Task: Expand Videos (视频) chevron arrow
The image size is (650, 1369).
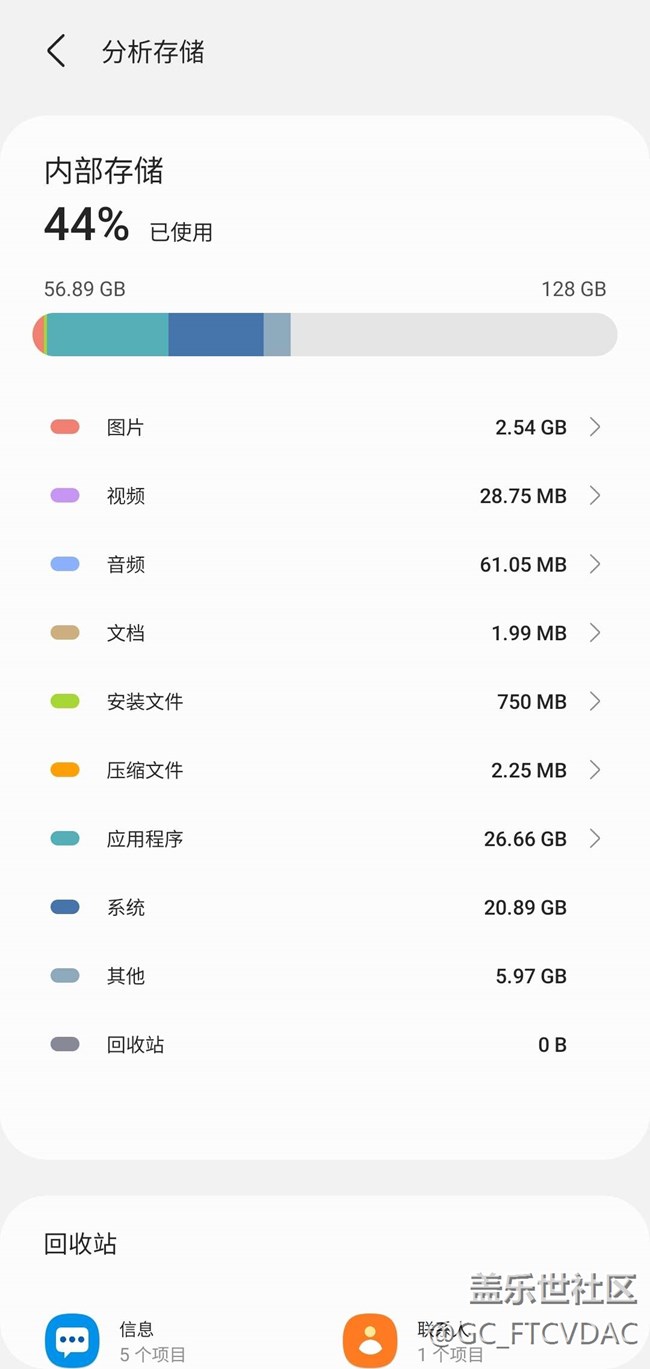Action: pos(595,495)
